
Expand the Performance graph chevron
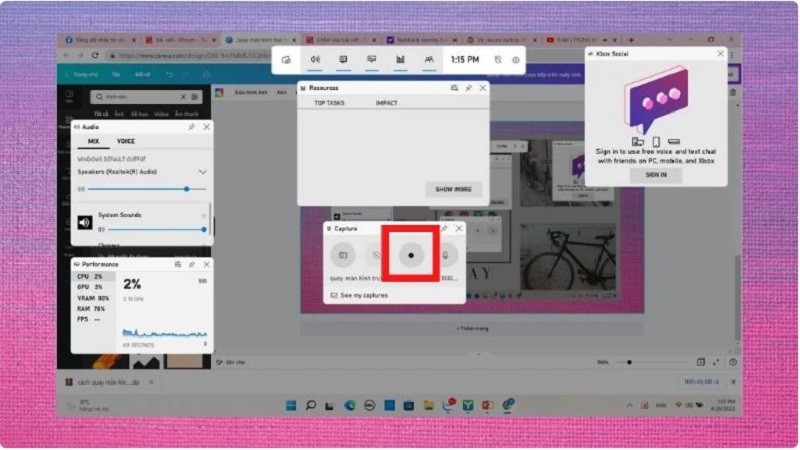204,345
